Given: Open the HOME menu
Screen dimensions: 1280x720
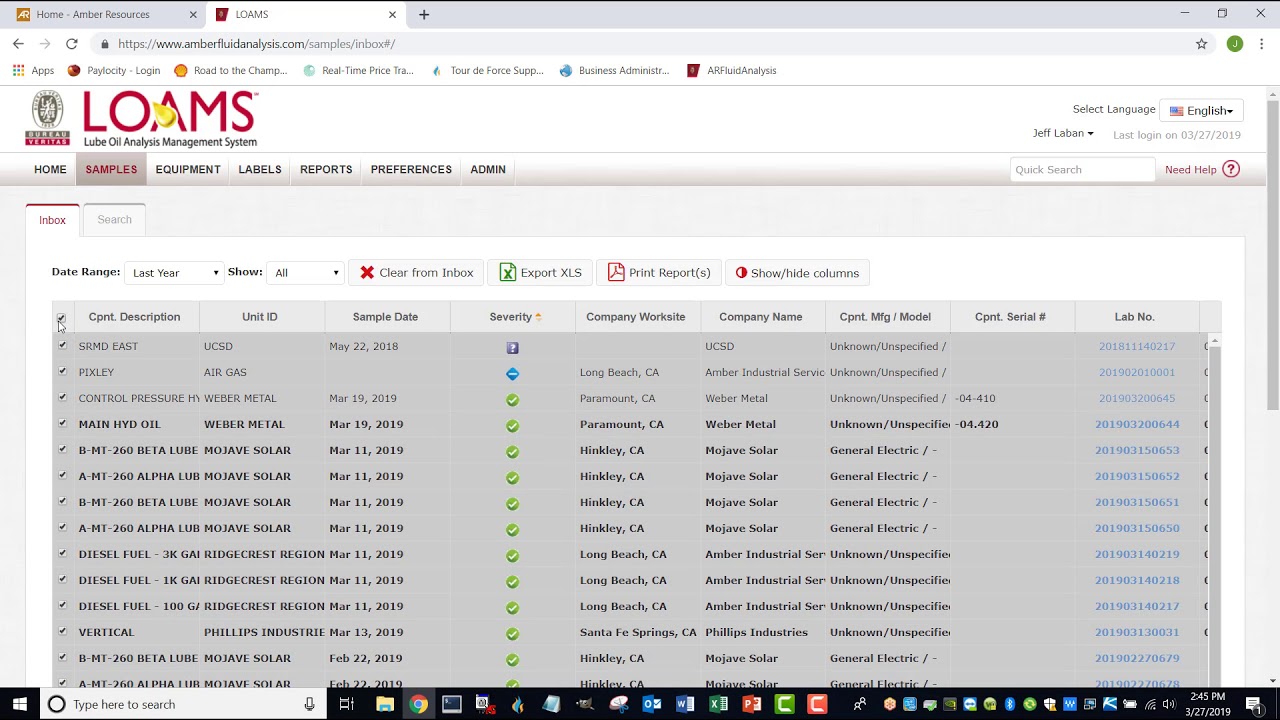Looking at the screenshot, I should click(50, 170).
